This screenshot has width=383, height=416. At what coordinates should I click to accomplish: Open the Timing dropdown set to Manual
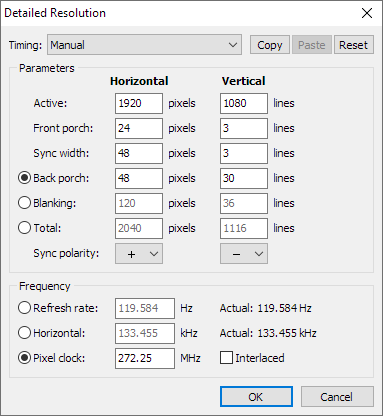[144, 45]
